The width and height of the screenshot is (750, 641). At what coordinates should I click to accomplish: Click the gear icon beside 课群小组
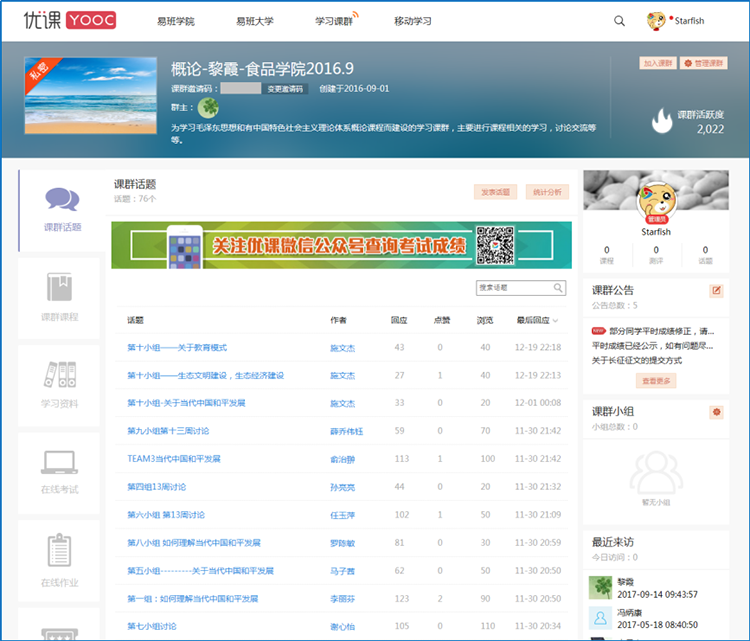pos(716,412)
